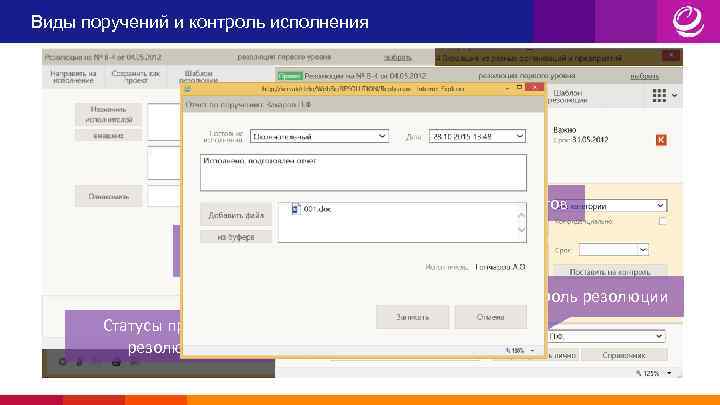The width and height of the screenshot is (720, 405).
Task: Click 'Шаблон резолюции' in left window toolbar
Action: pyautogui.click(x=198, y=76)
